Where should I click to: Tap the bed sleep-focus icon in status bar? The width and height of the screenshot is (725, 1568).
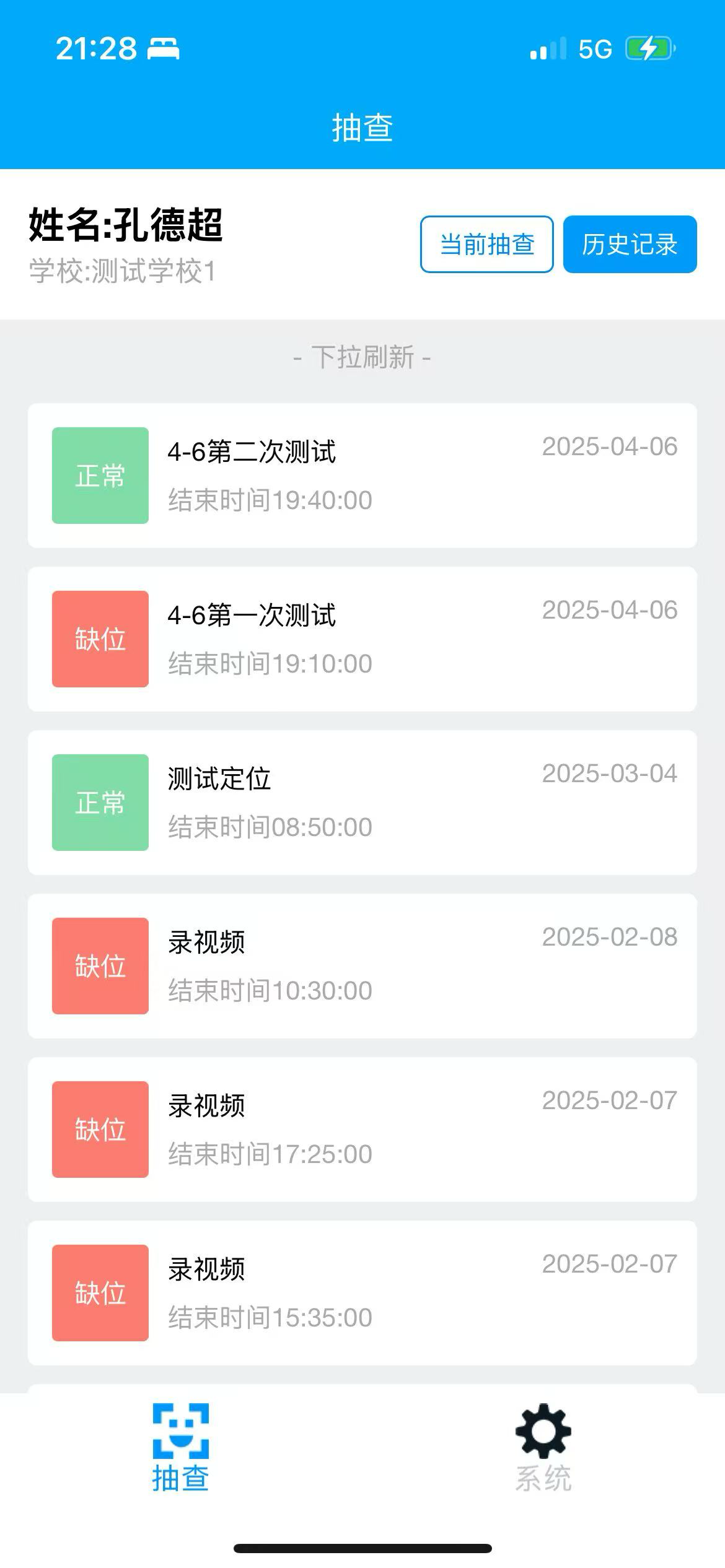click(x=163, y=48)
